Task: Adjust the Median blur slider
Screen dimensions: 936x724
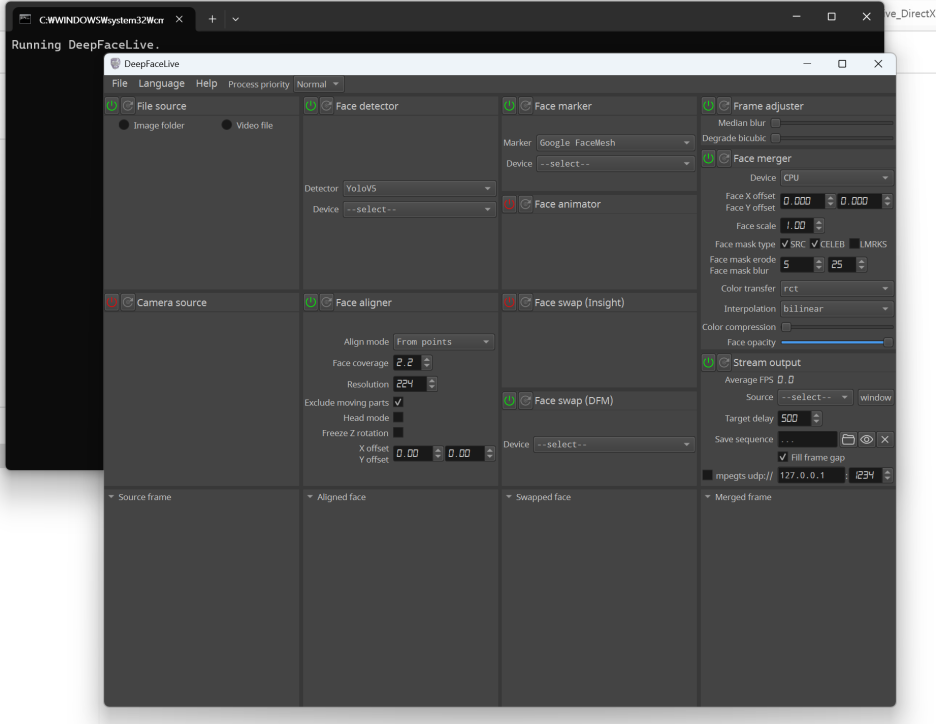Action: (x=832, y=122)
